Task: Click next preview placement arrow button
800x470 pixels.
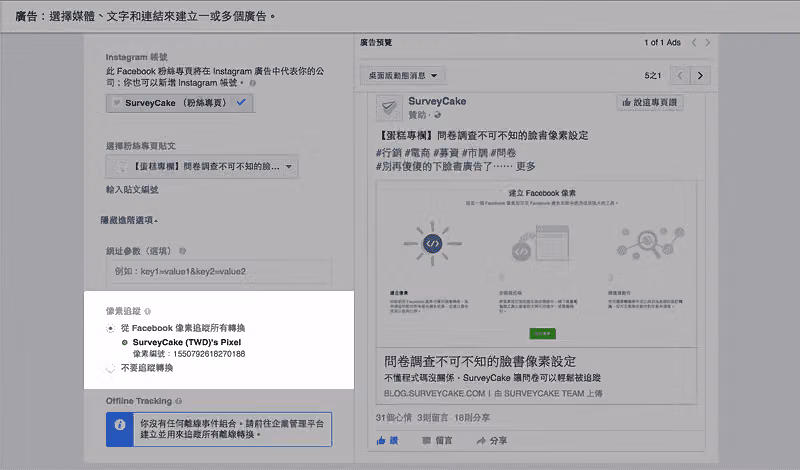Action: (700, 76)
